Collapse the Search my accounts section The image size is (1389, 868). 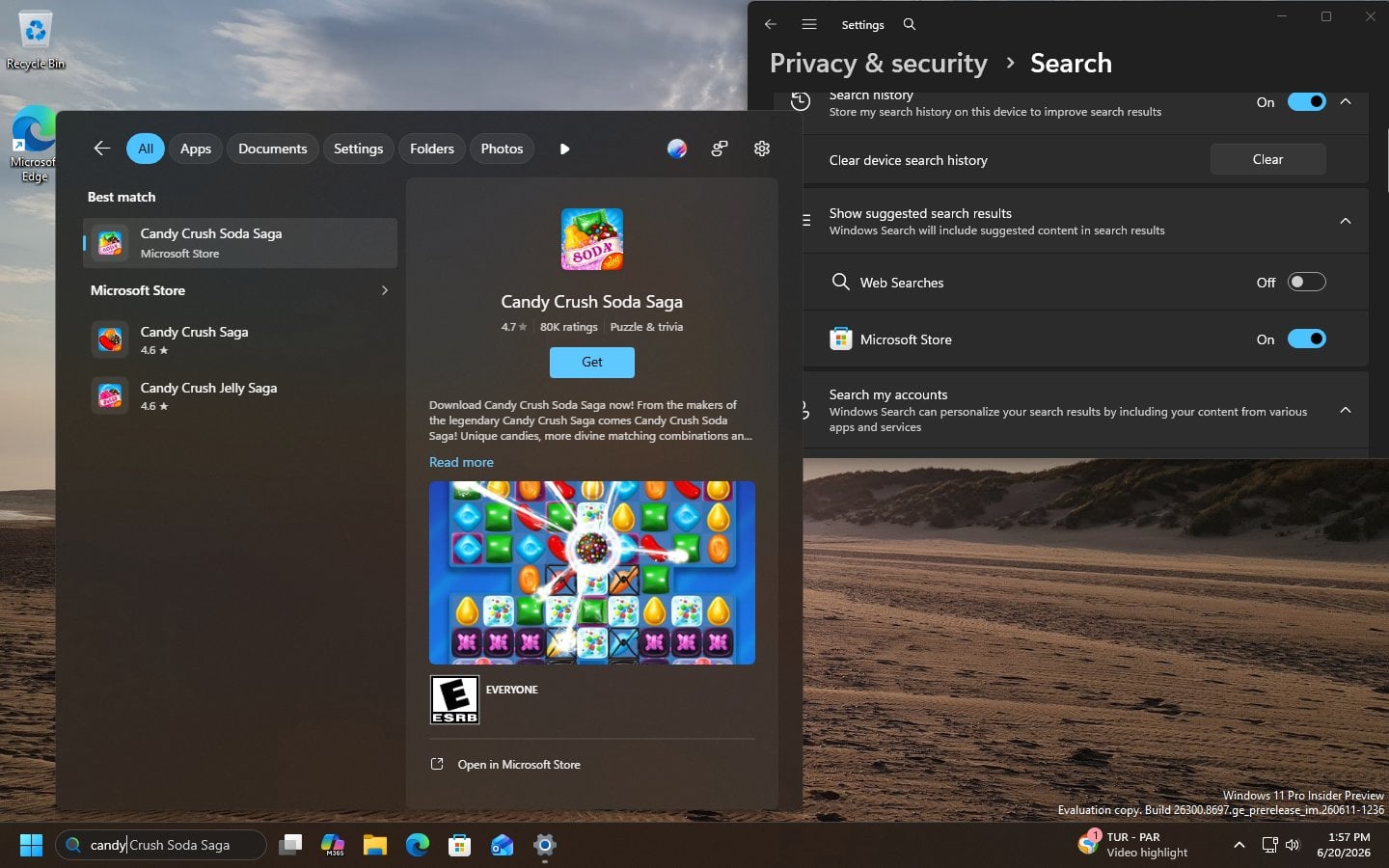(x=1346, y=410)
